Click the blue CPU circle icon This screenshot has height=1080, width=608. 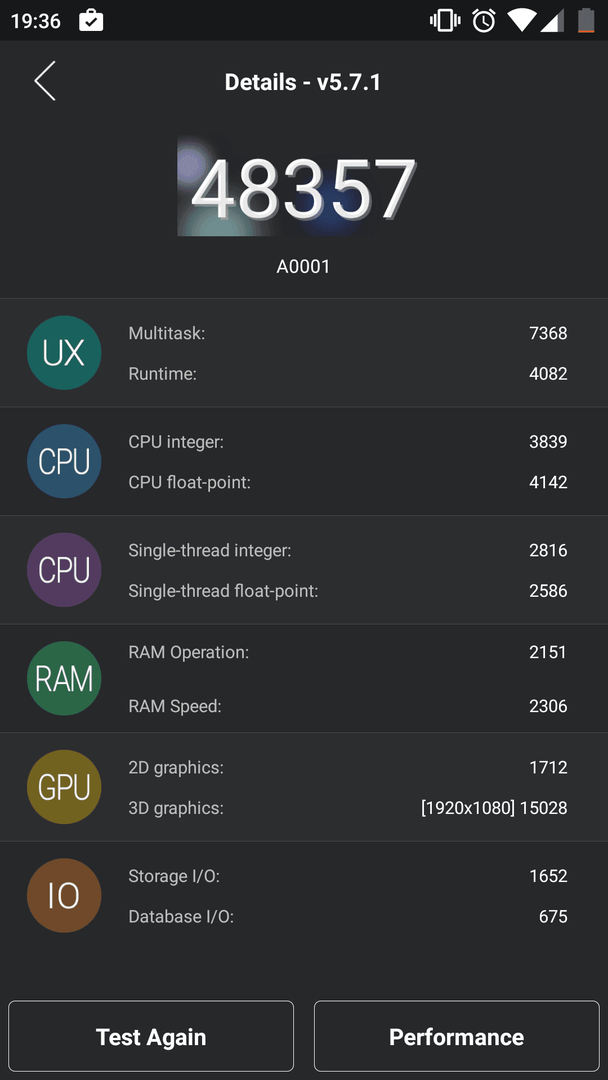click(64, 461)
